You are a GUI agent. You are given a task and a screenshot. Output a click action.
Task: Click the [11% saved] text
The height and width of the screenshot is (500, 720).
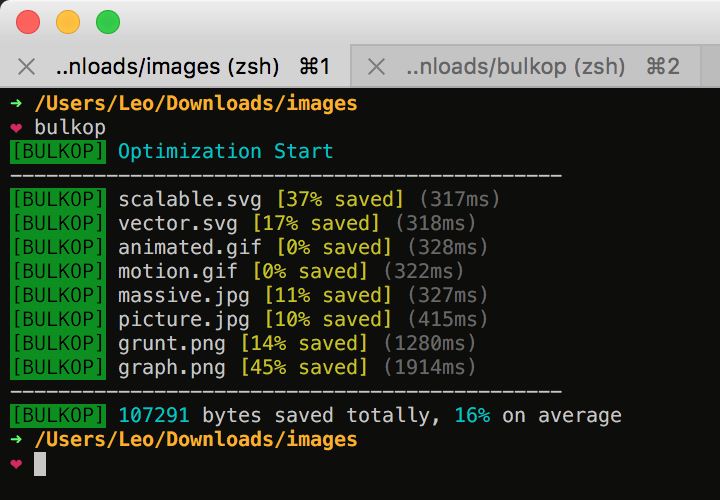(x=328, y=296)
